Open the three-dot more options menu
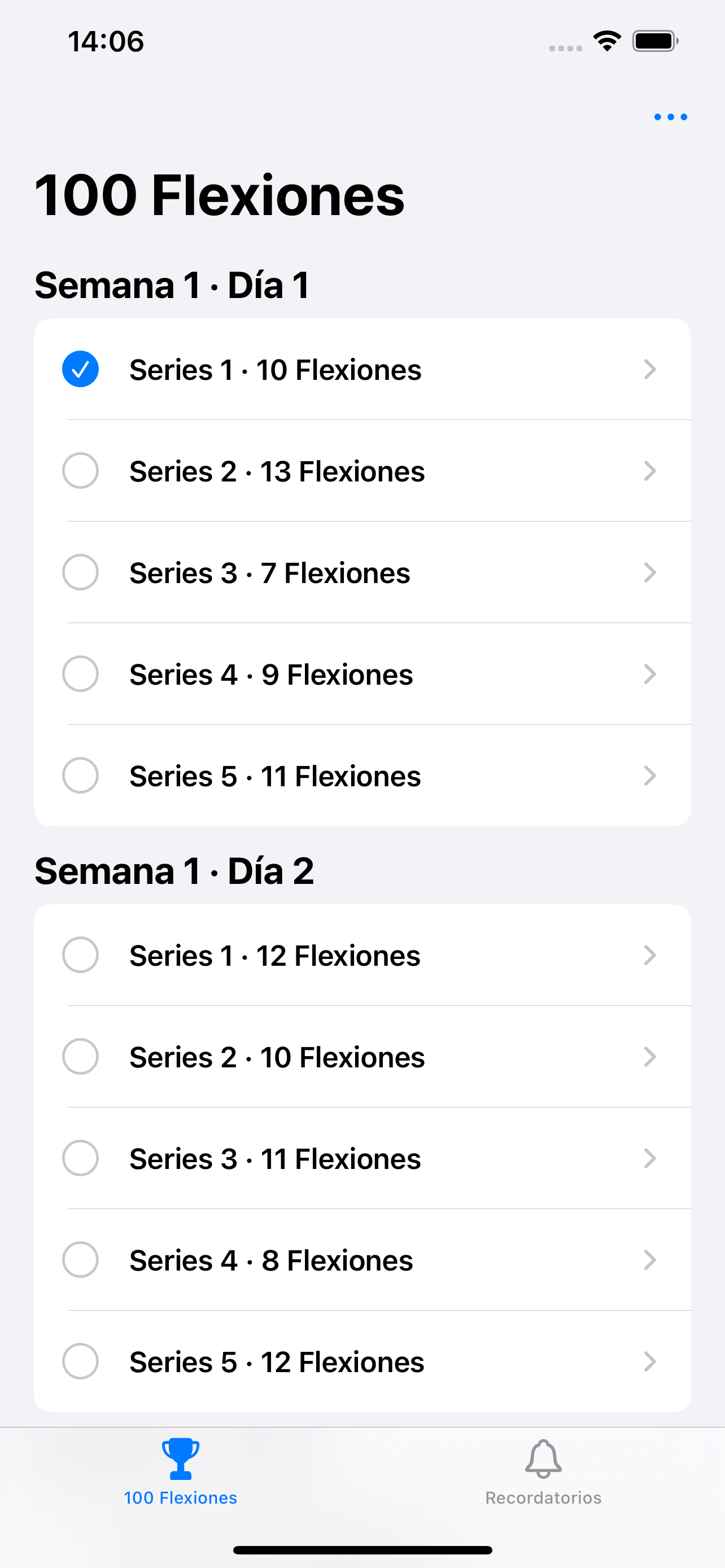Screen dimensions: 725x1568 pos(670,117)
